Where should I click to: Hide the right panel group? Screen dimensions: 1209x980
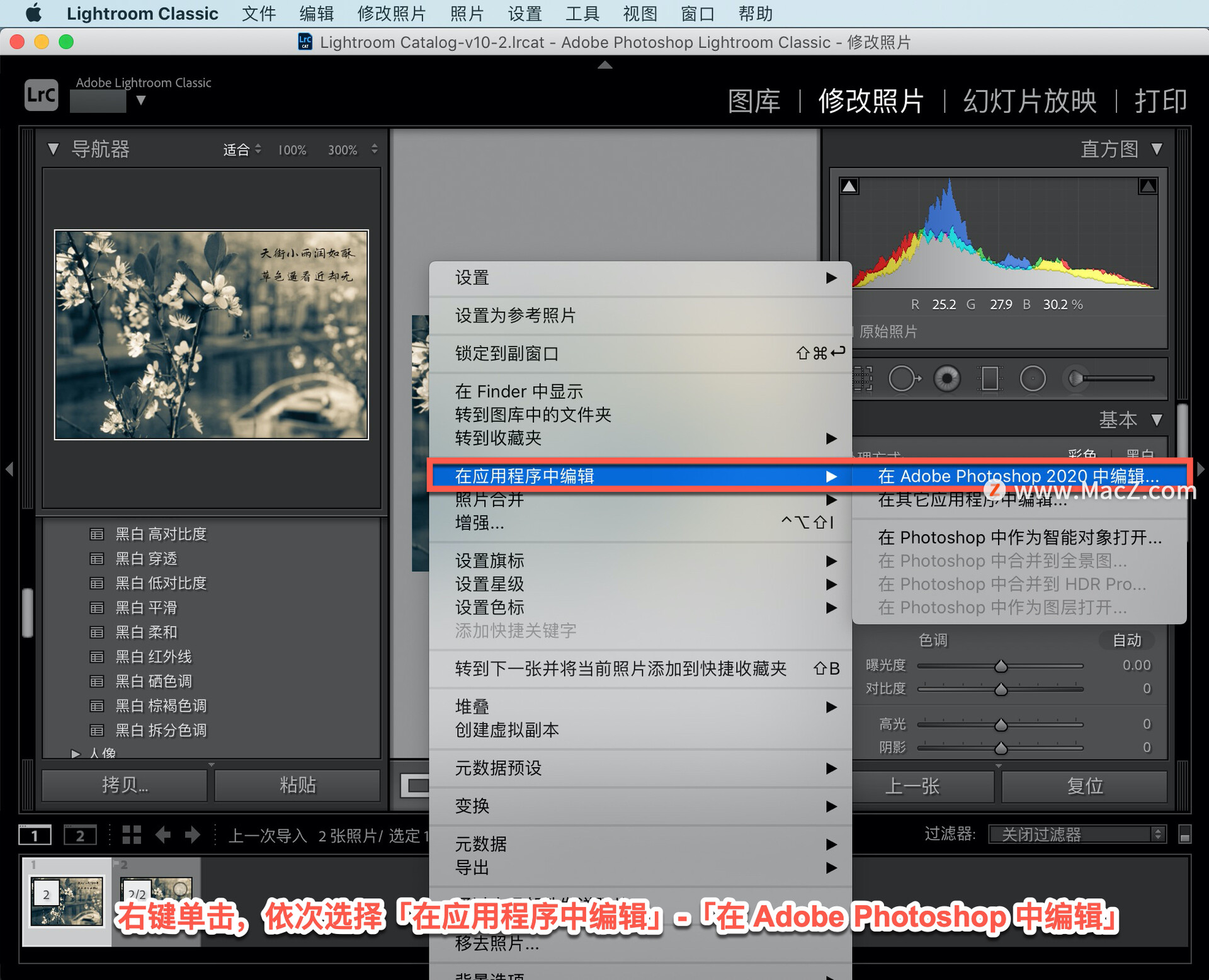[x=1200, y=469]
